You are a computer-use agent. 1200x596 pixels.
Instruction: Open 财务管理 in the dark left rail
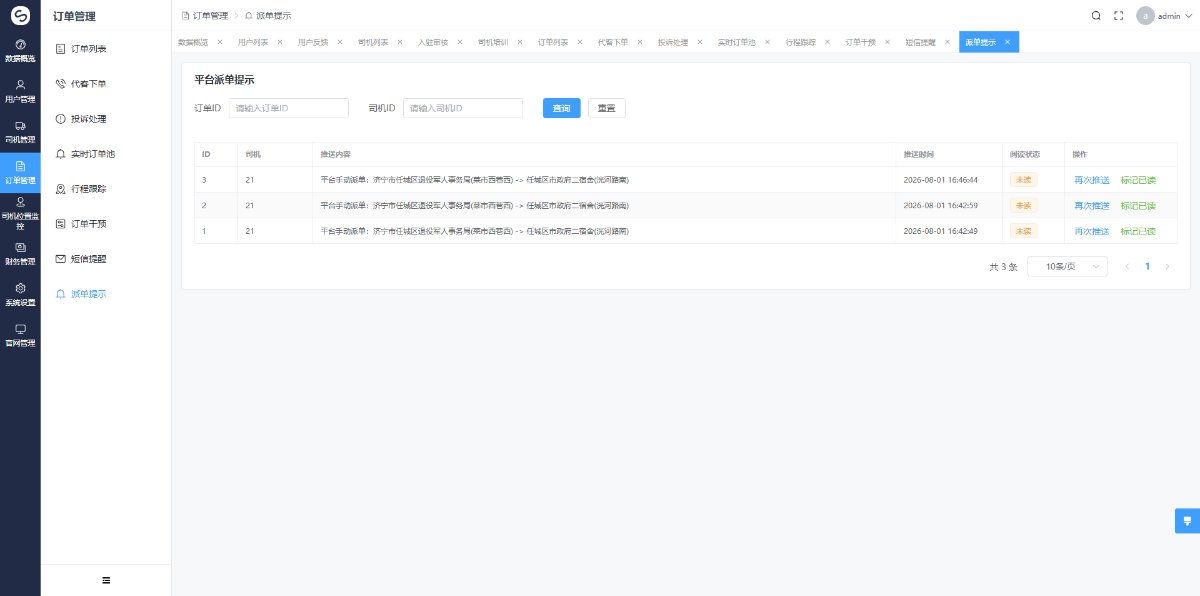tap(20, 254)
